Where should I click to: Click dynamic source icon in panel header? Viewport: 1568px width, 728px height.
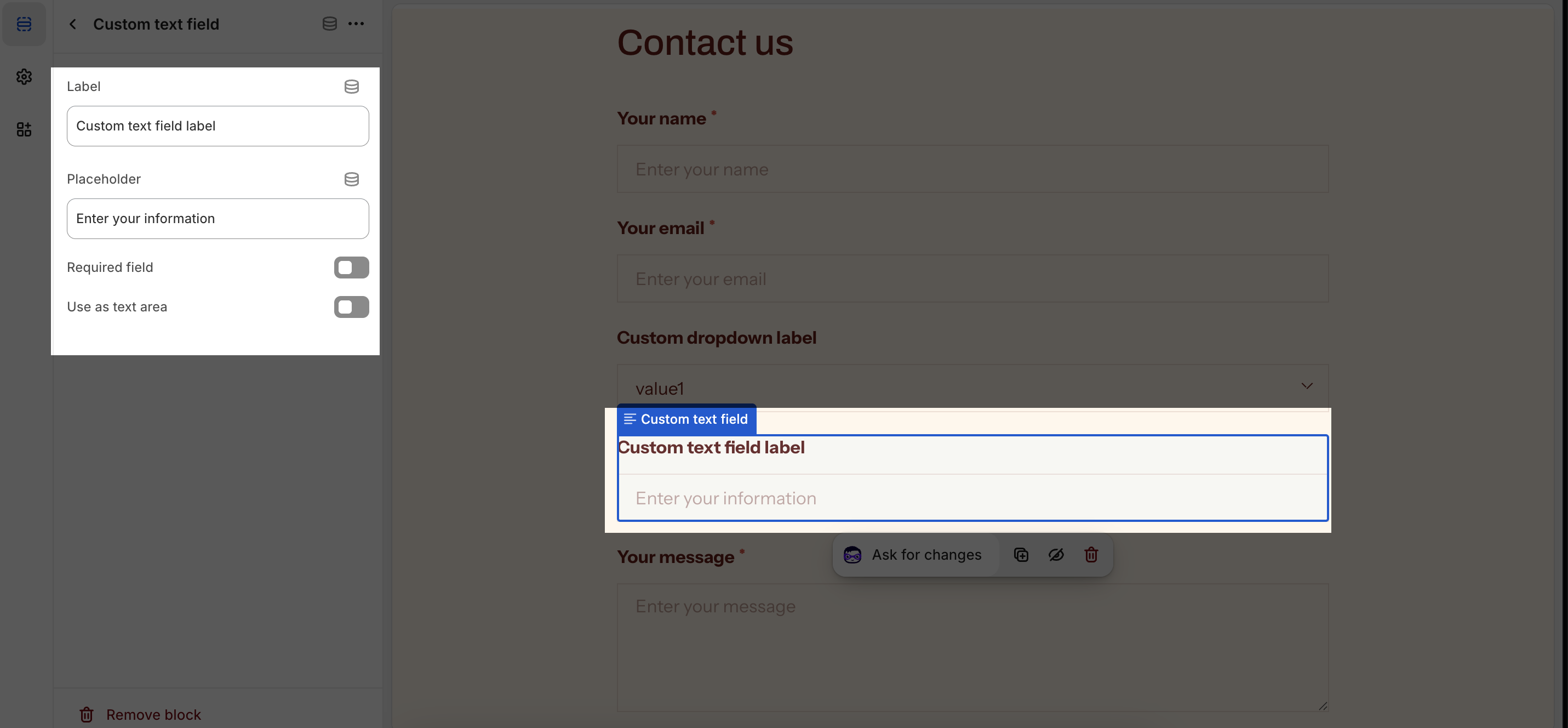pyautogui.click(x=329, y=24)
